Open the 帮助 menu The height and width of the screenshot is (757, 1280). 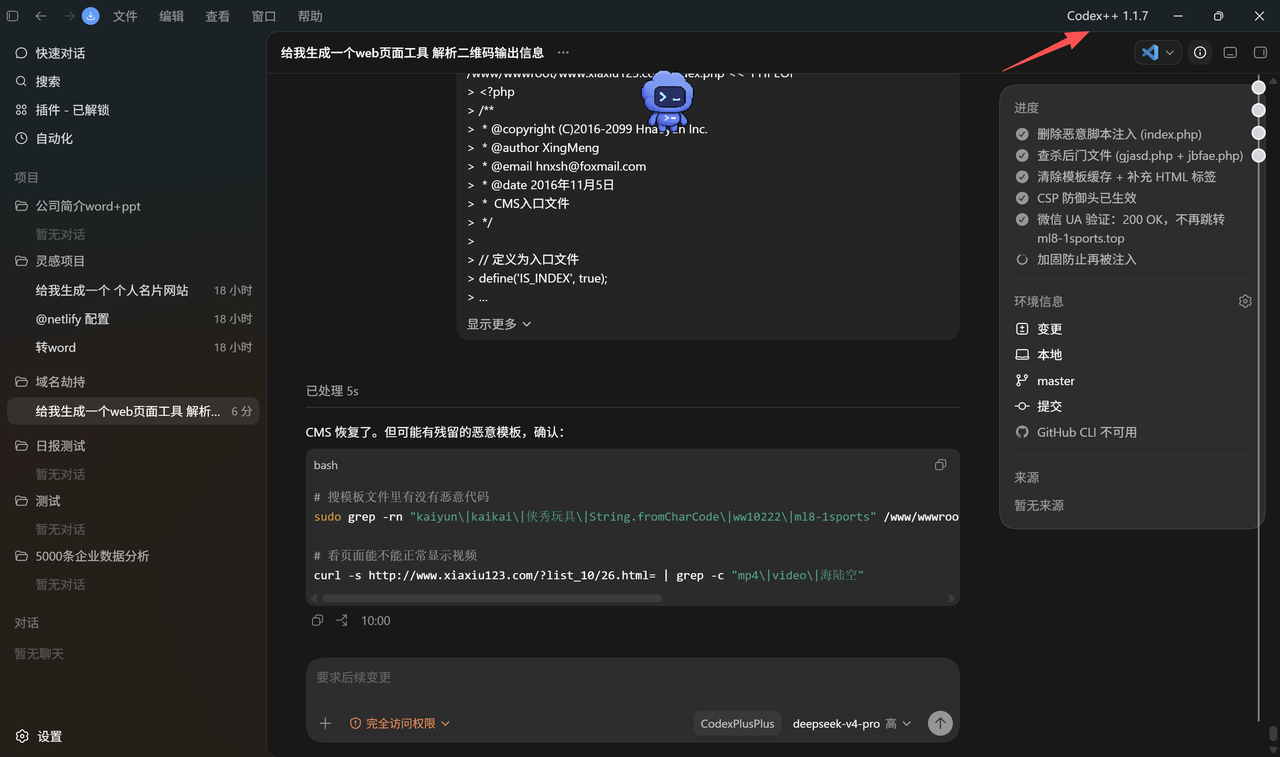point(310,16)
